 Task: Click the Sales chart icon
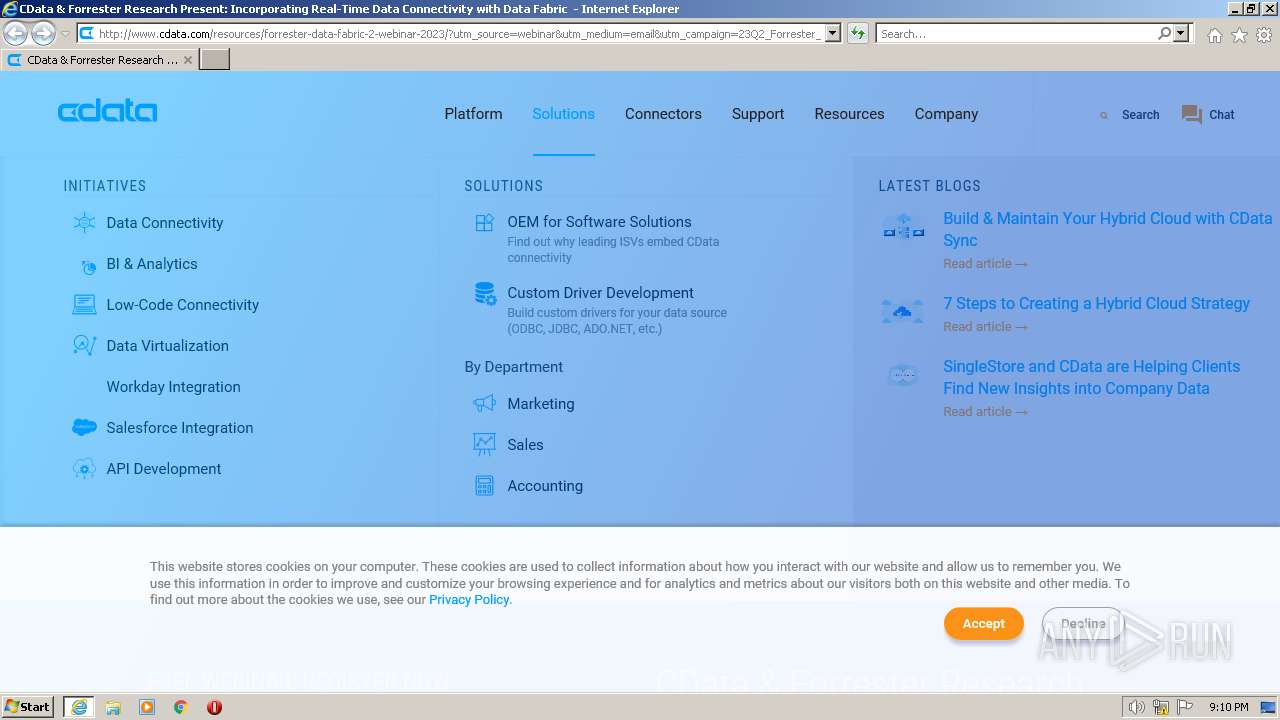click(x=485, y=444)
